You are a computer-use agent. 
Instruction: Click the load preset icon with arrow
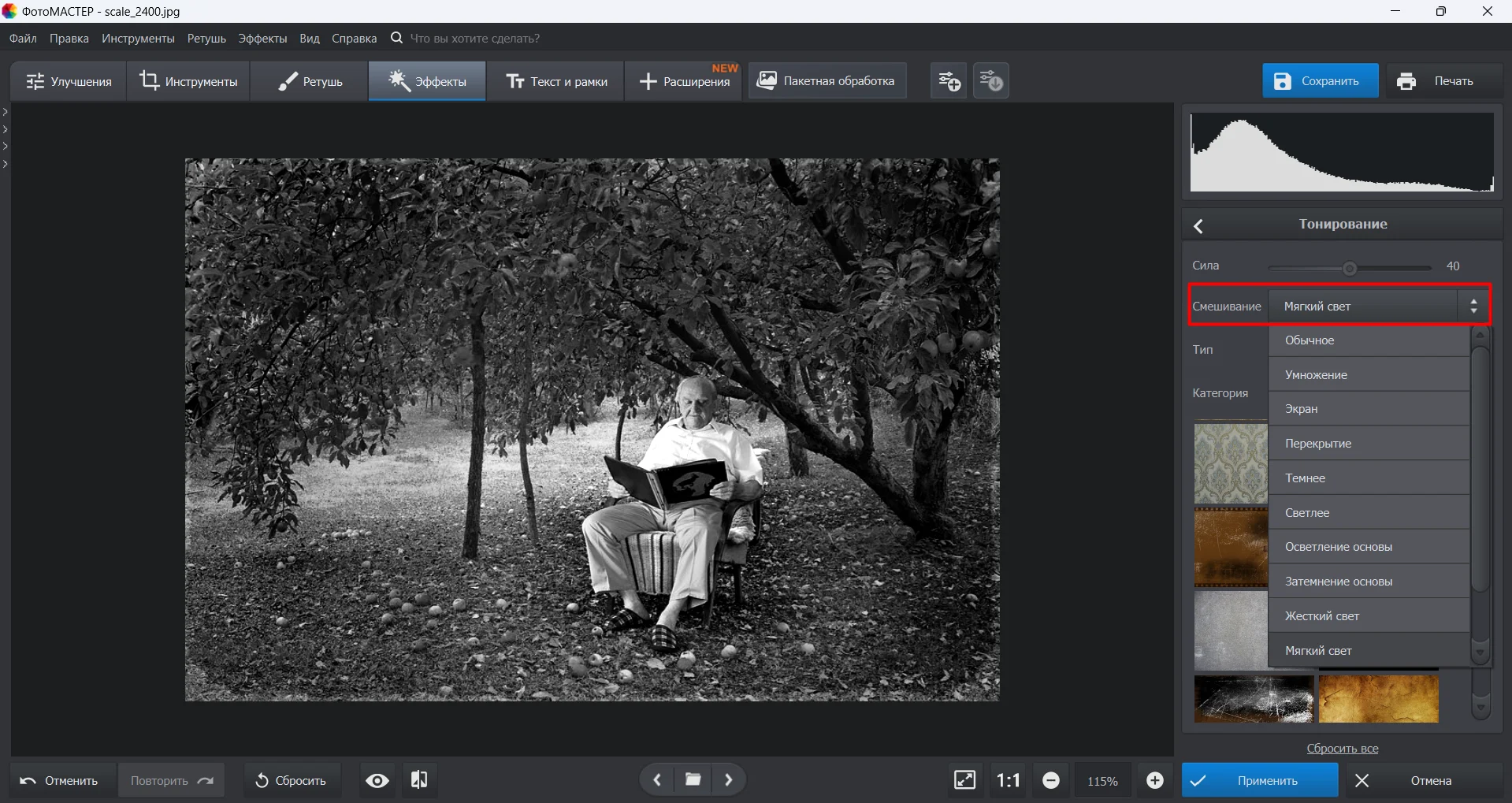pos(991,80)
